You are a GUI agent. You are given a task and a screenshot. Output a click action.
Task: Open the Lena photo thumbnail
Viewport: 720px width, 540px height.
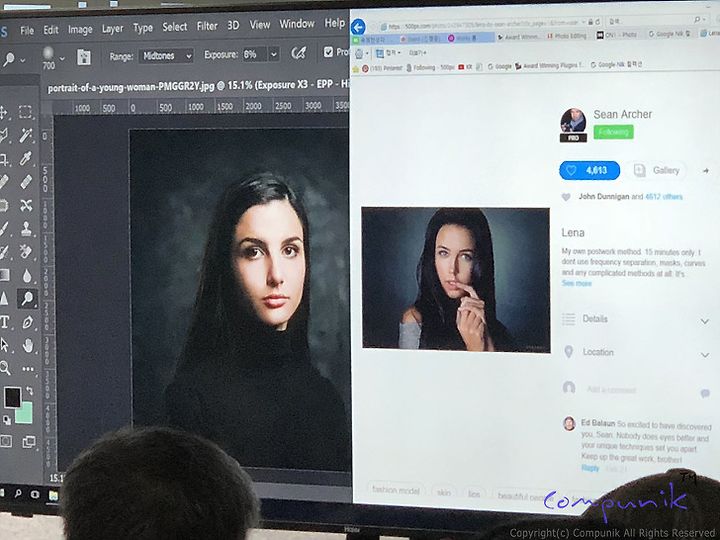tap(456, 280)
